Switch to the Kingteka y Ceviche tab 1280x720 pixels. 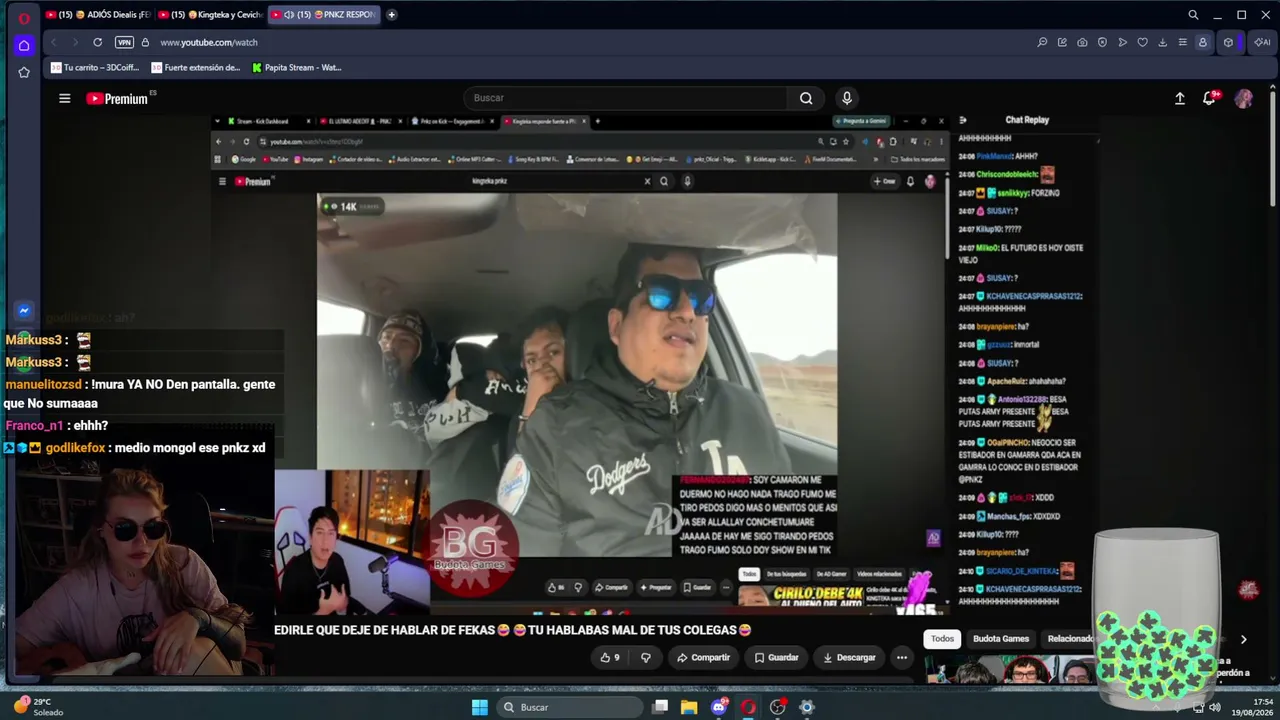click(x=209, y=15)
